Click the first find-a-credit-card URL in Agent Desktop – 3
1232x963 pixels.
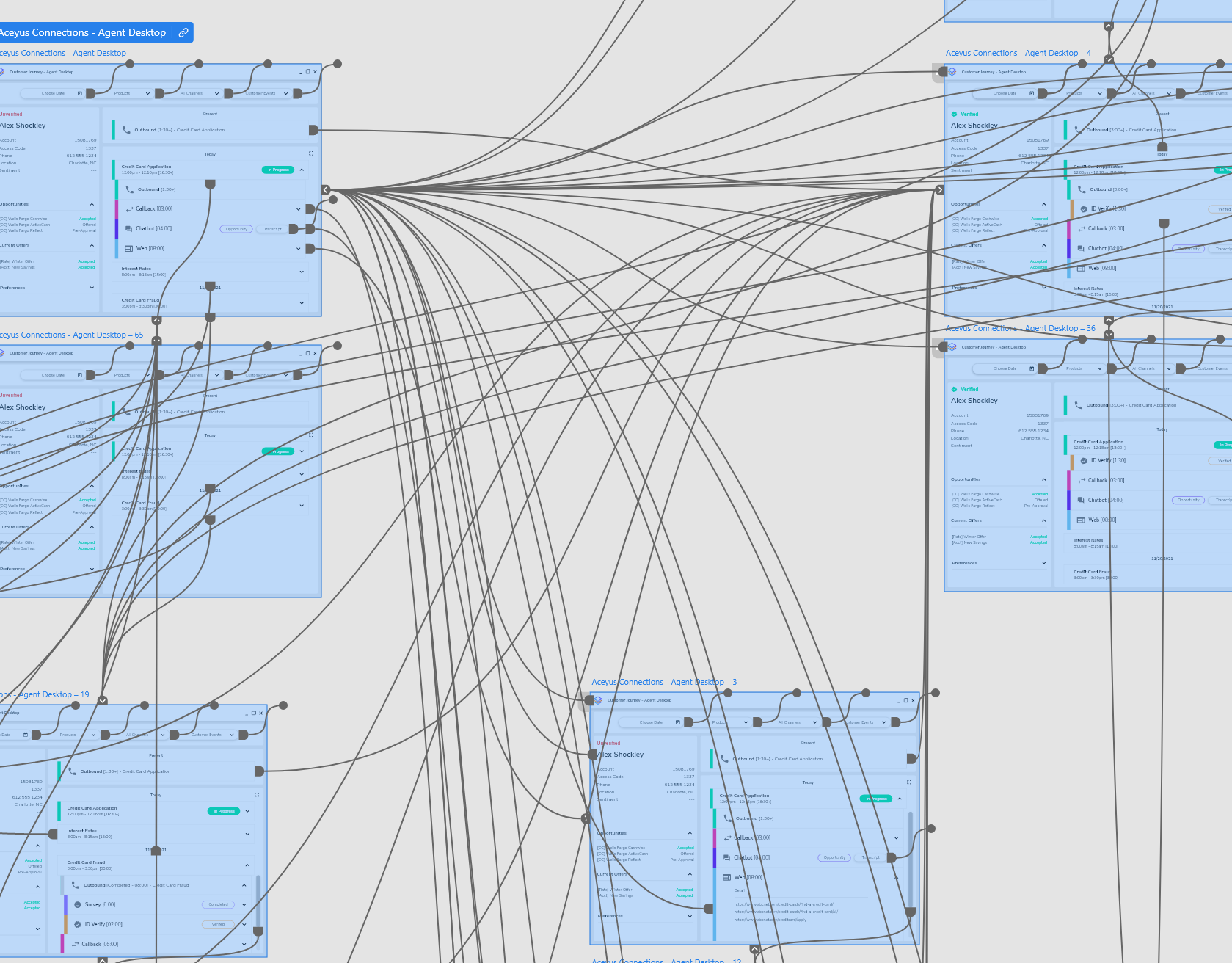784,904
